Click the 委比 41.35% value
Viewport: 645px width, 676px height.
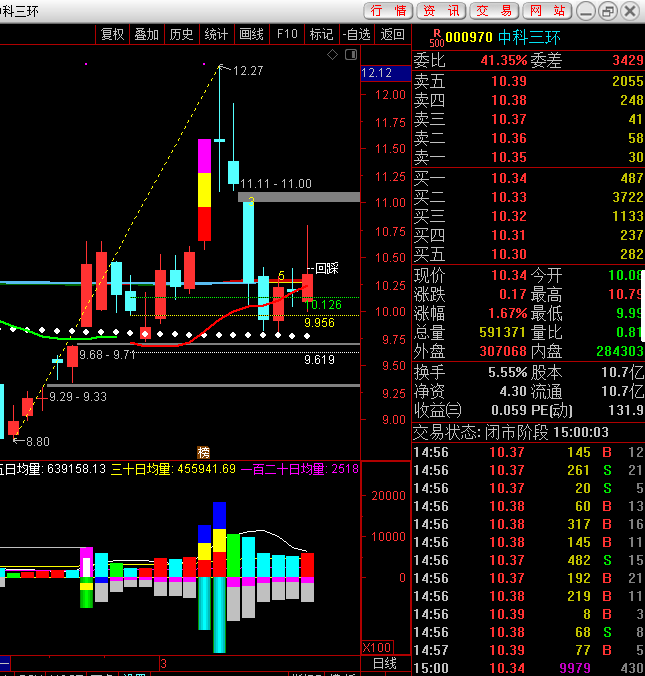coord(504,60)
